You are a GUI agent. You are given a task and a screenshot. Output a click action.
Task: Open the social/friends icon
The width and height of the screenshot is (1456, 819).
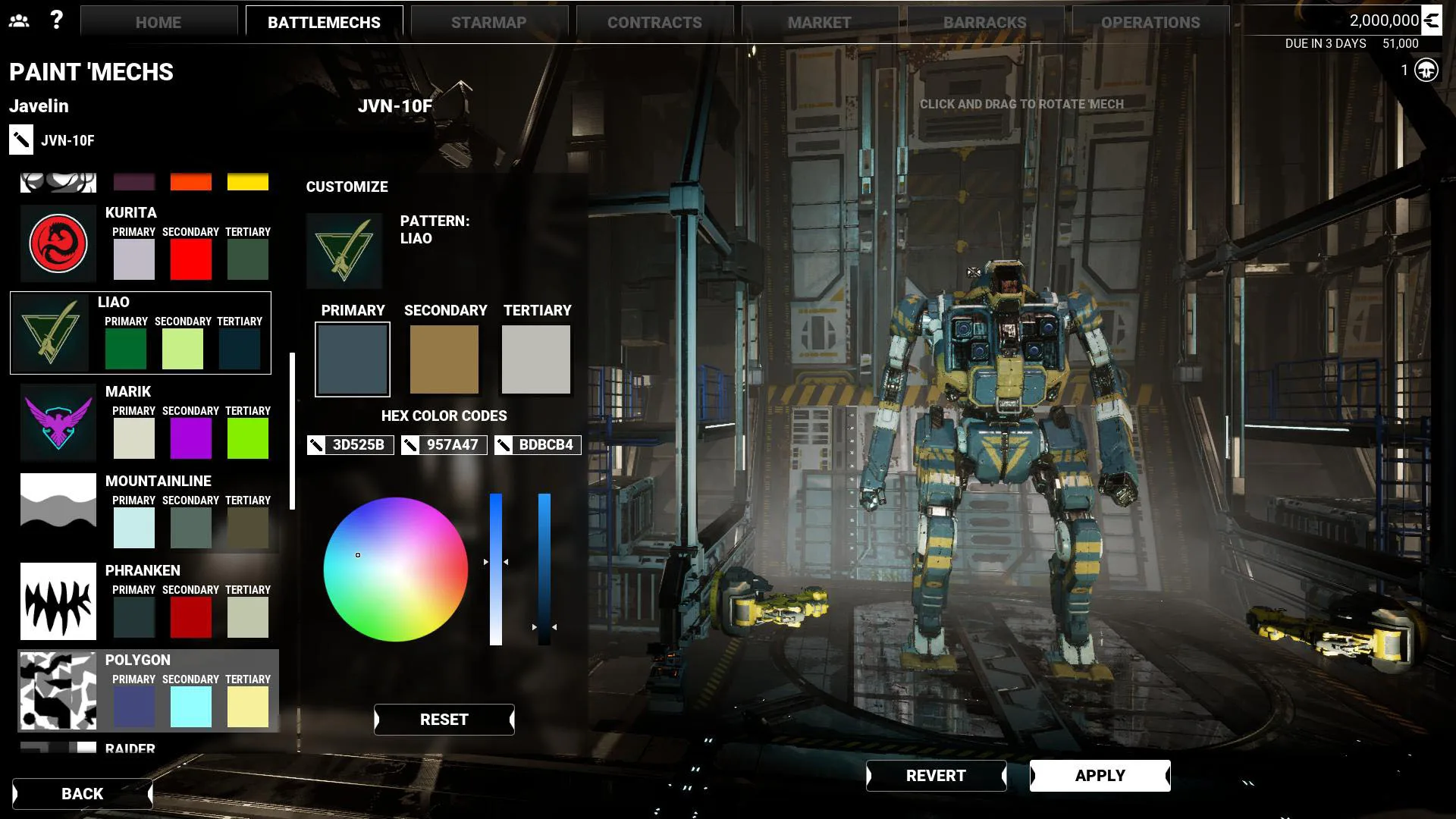19,20
